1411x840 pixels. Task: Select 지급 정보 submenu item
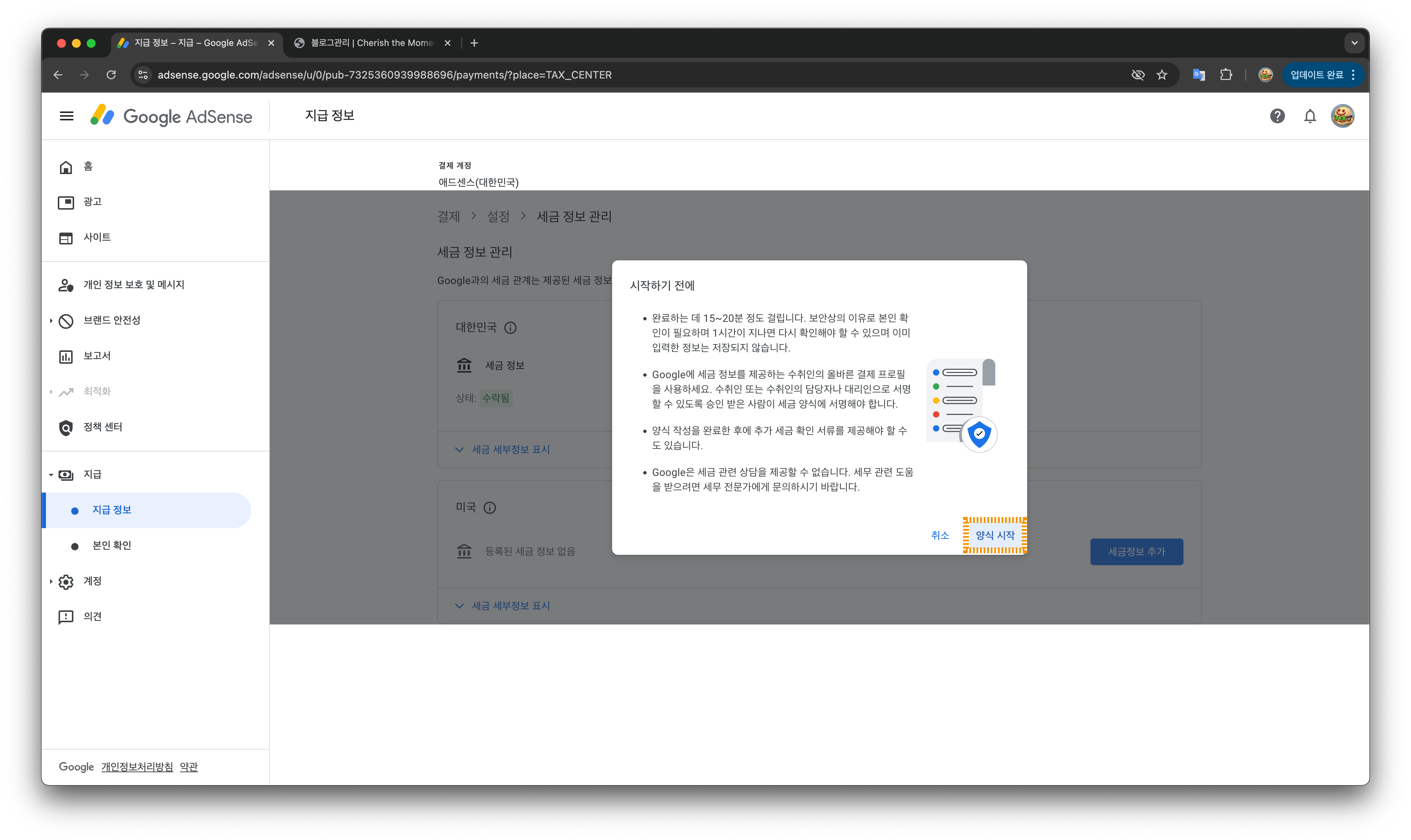[147, 511]
